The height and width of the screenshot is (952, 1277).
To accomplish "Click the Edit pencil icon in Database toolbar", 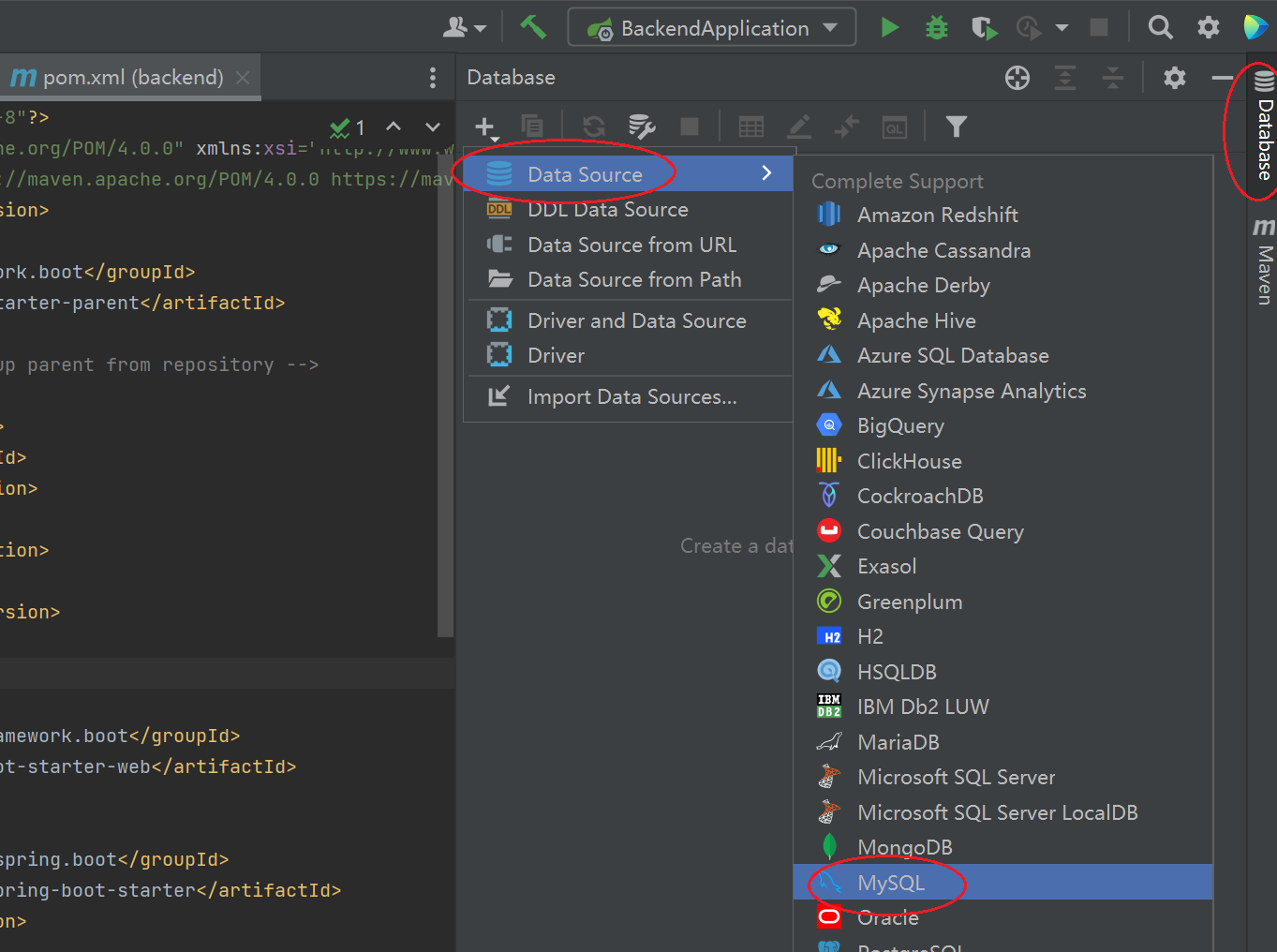I will 799,126.
